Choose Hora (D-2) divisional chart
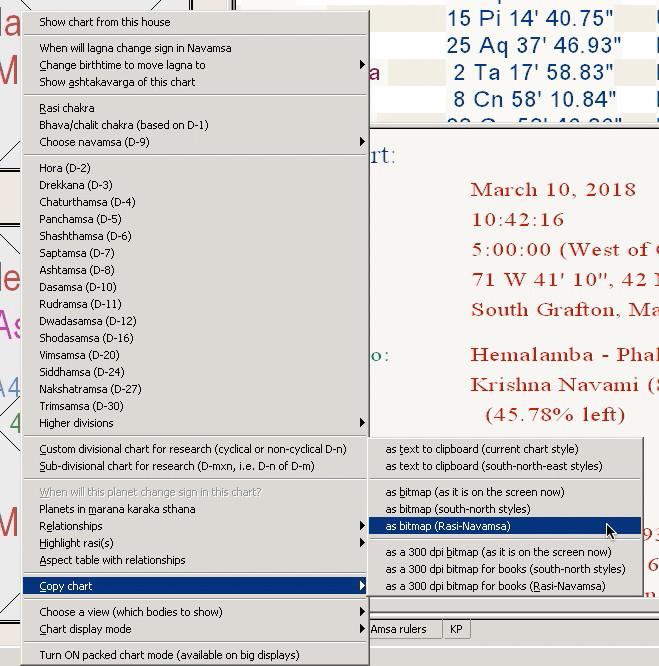 point(65,168)
